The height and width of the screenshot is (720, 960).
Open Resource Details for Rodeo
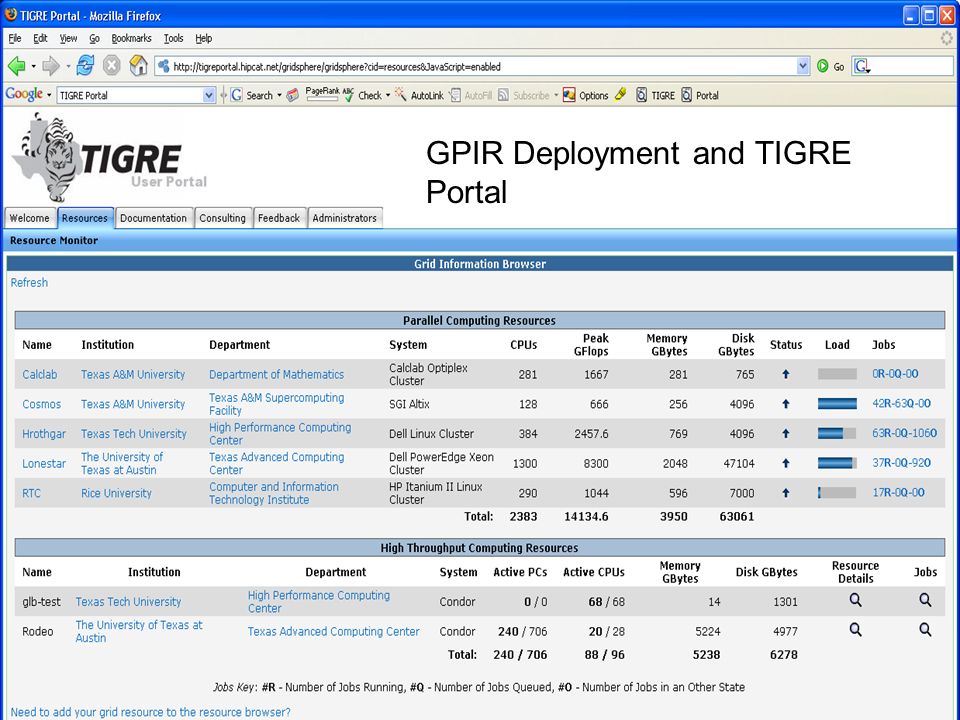tap(855, 630)
